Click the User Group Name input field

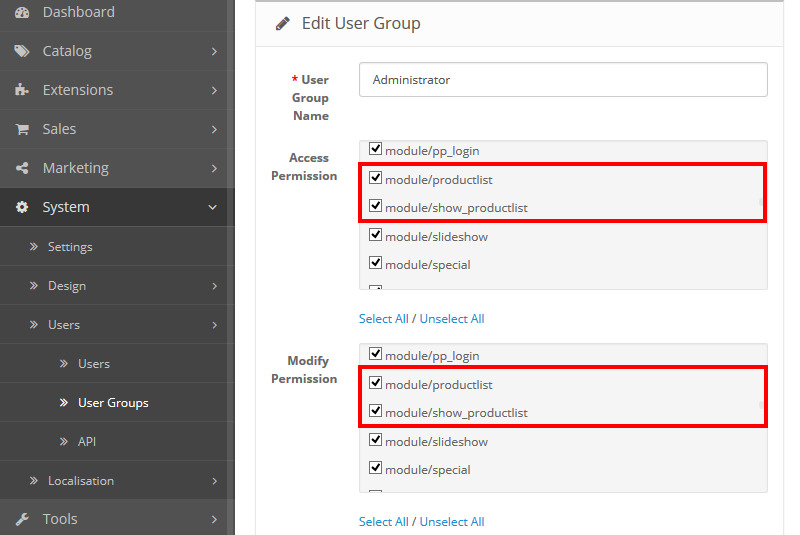(x=563, y=80)
